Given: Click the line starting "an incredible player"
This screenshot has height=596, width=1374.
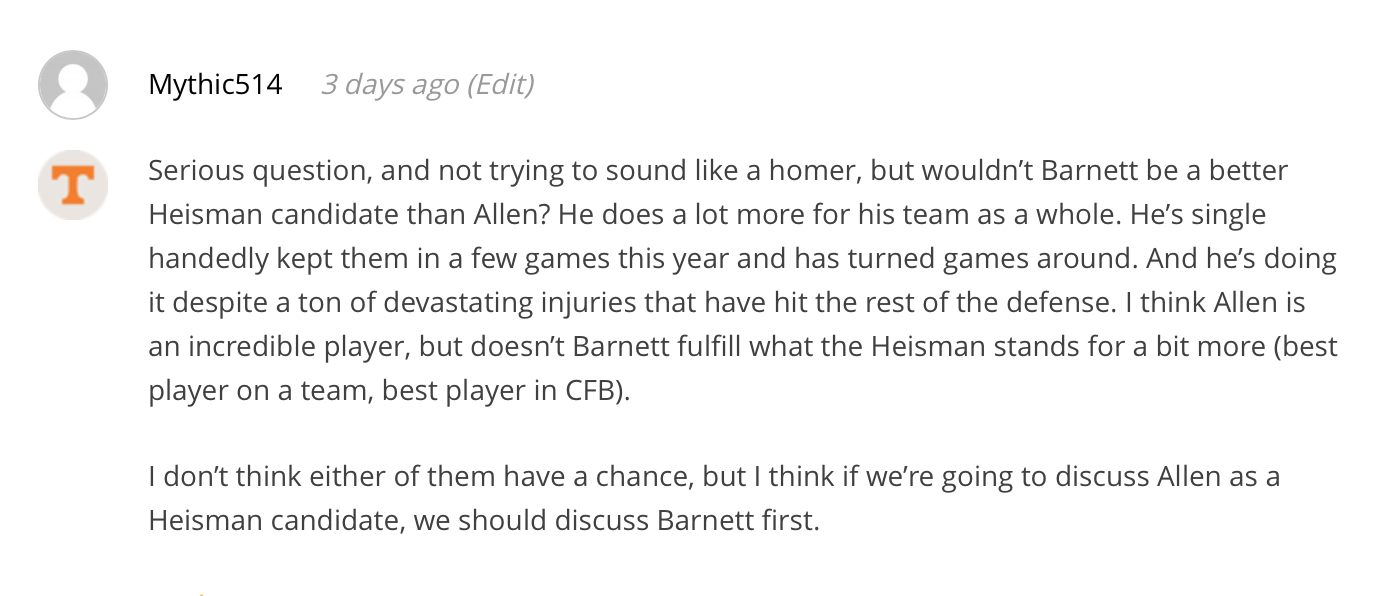Looking at the screenshot, I should pos(743,346).
